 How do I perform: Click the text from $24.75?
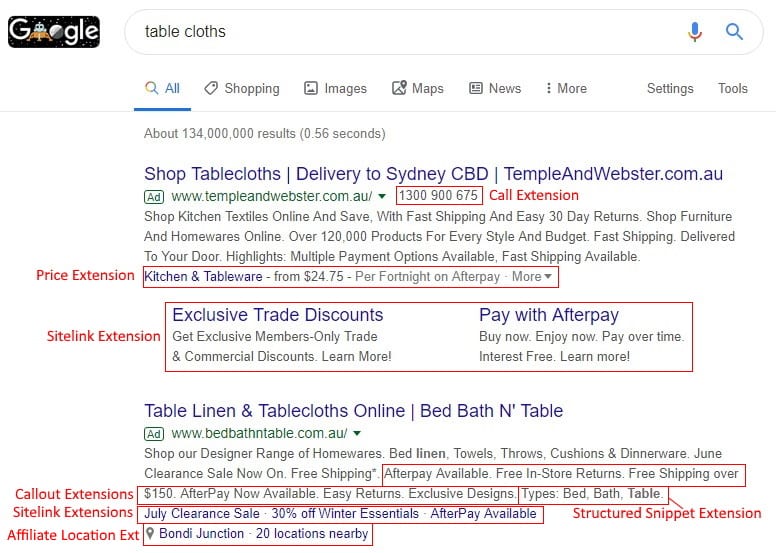(309, 276)
